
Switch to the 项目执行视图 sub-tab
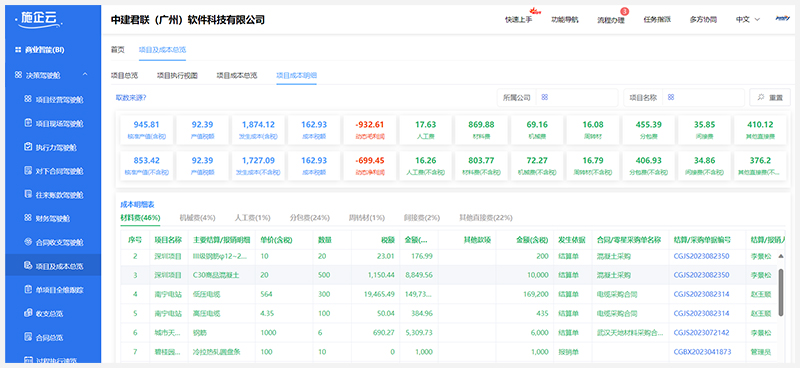click(177, 76)
